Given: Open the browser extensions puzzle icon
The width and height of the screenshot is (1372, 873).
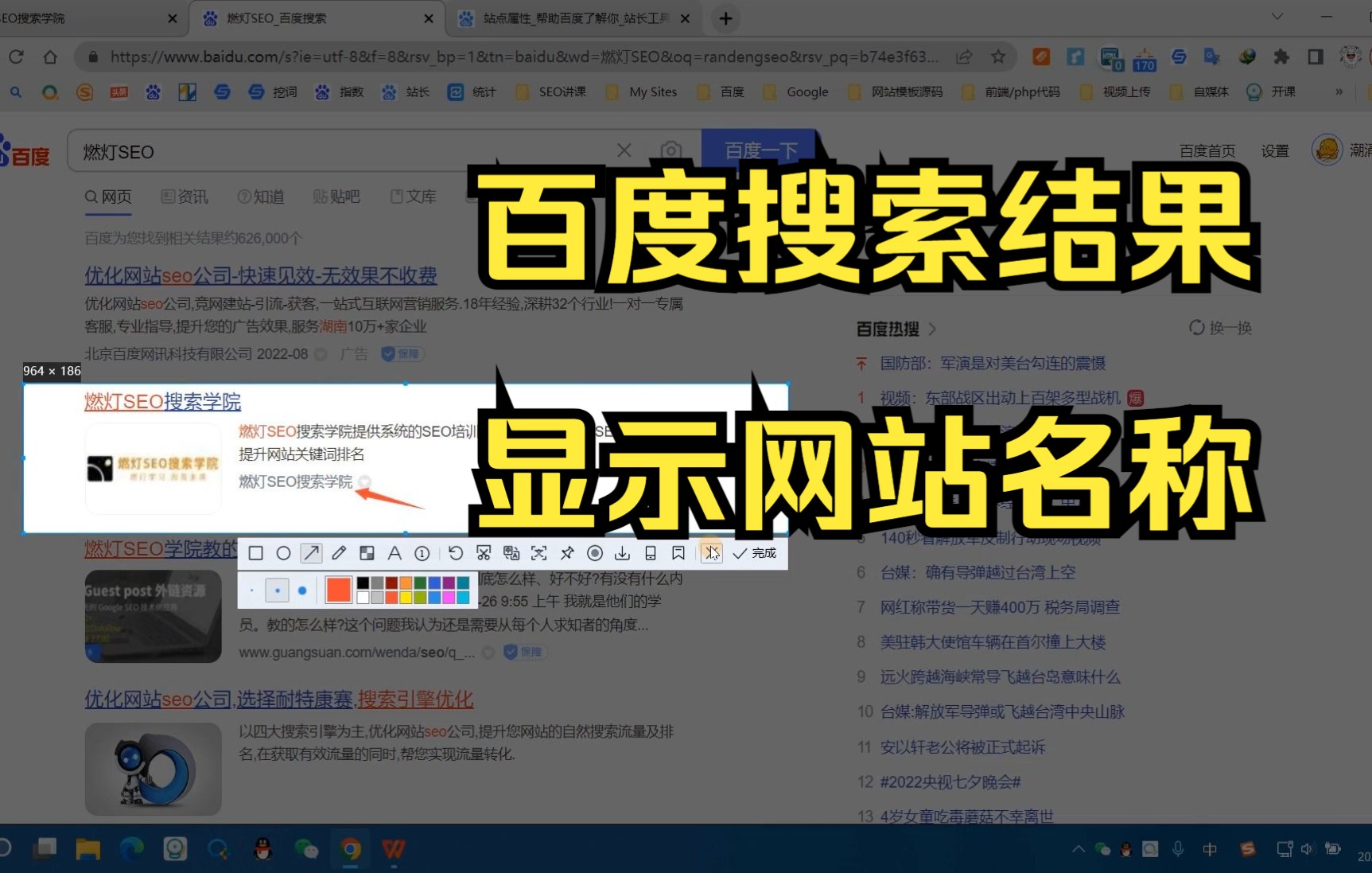Looking at the screenshot, I should click(1281, 57).
